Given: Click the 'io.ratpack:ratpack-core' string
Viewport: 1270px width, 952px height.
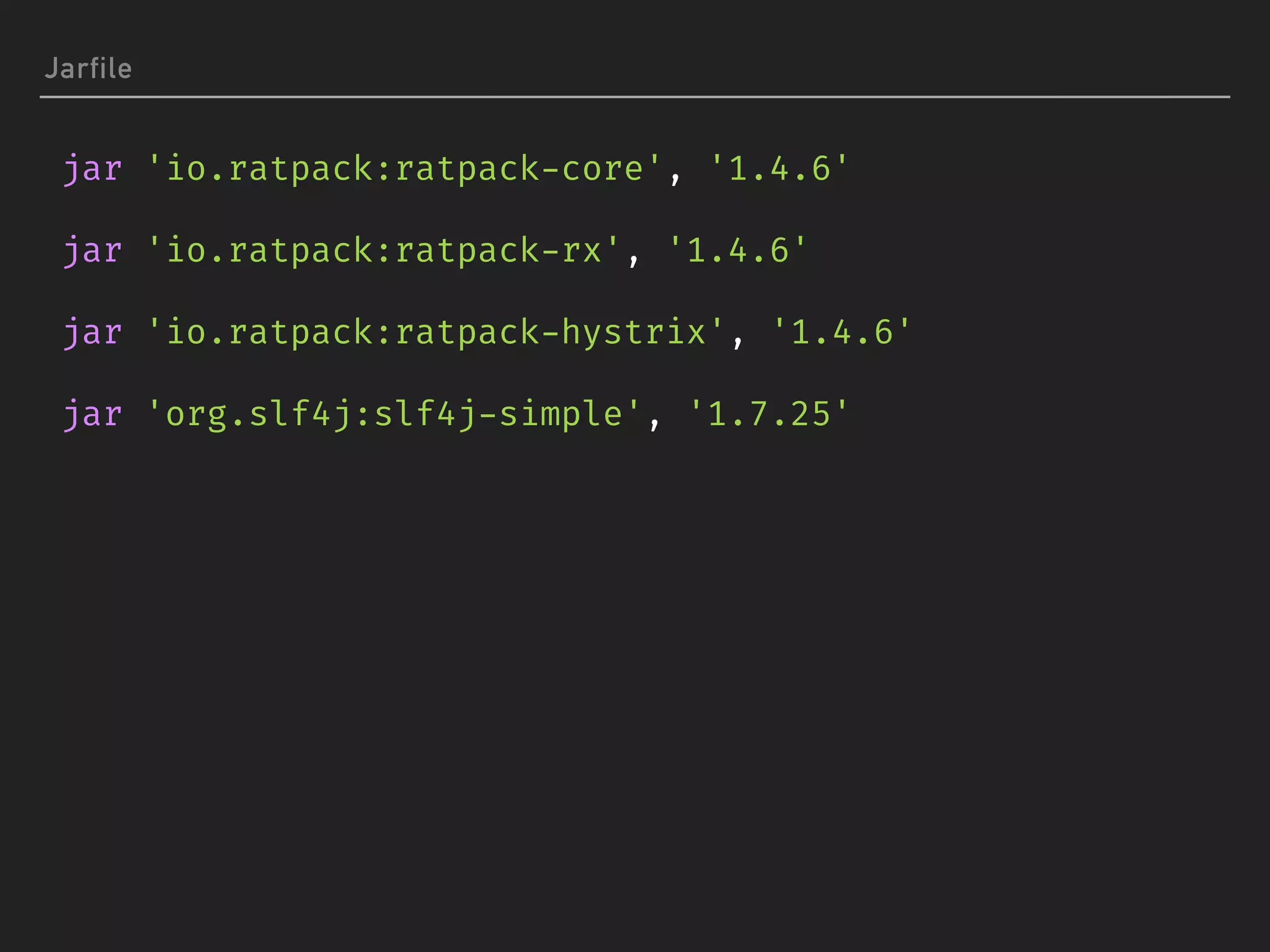Looking at the screenshot, I should (x=405, y=169).
